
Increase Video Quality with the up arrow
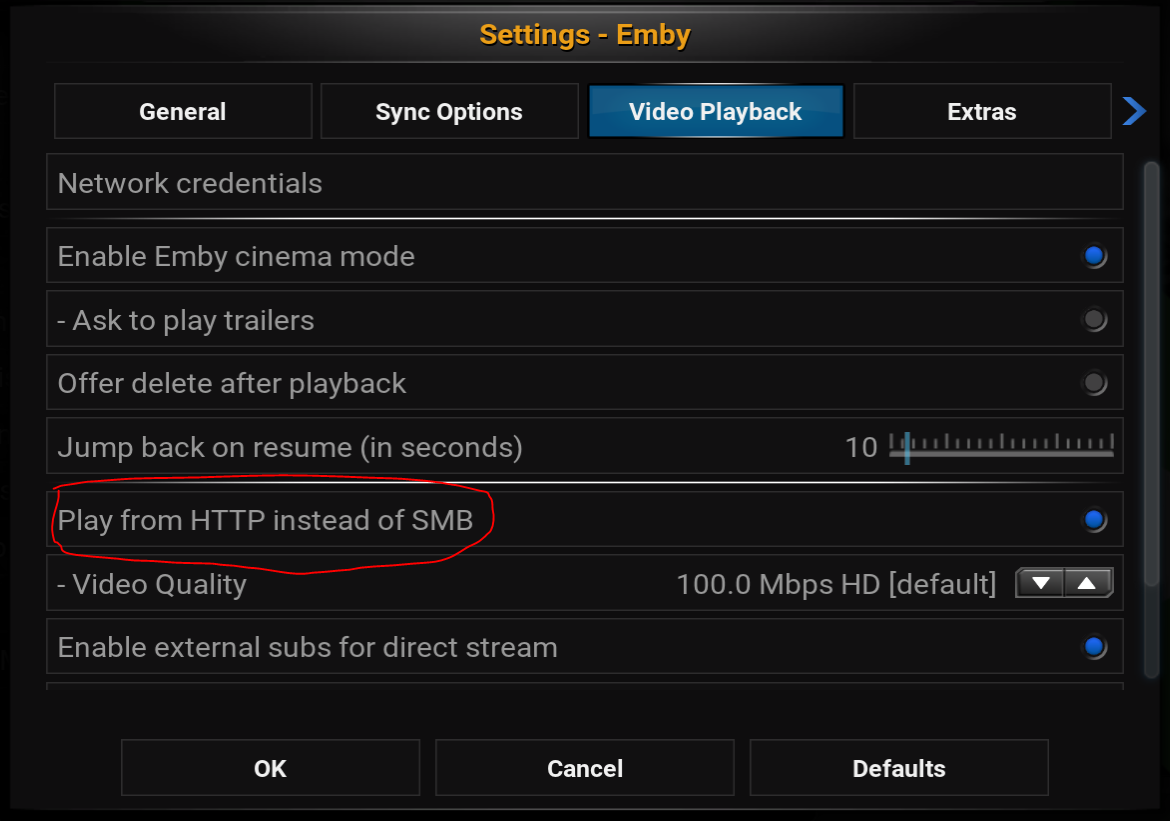[x=1089, y=583]
